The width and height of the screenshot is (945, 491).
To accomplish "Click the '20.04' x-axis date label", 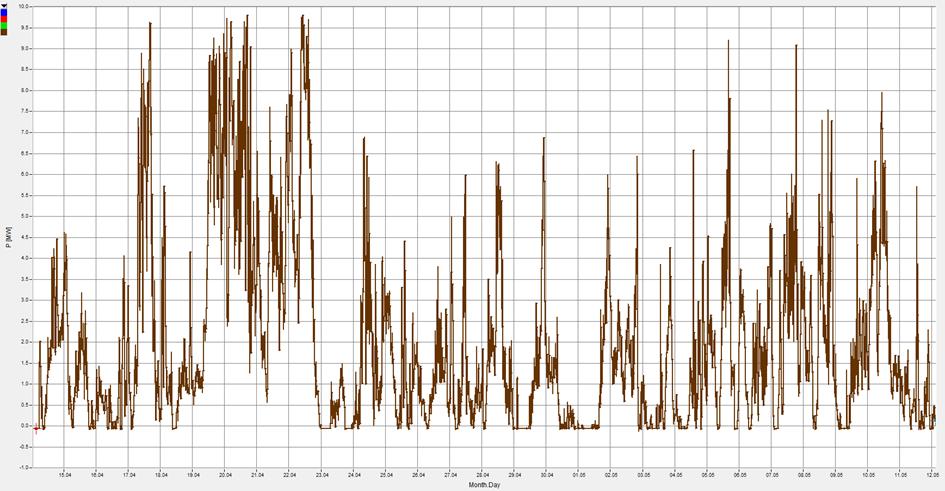I will (225, 475).
